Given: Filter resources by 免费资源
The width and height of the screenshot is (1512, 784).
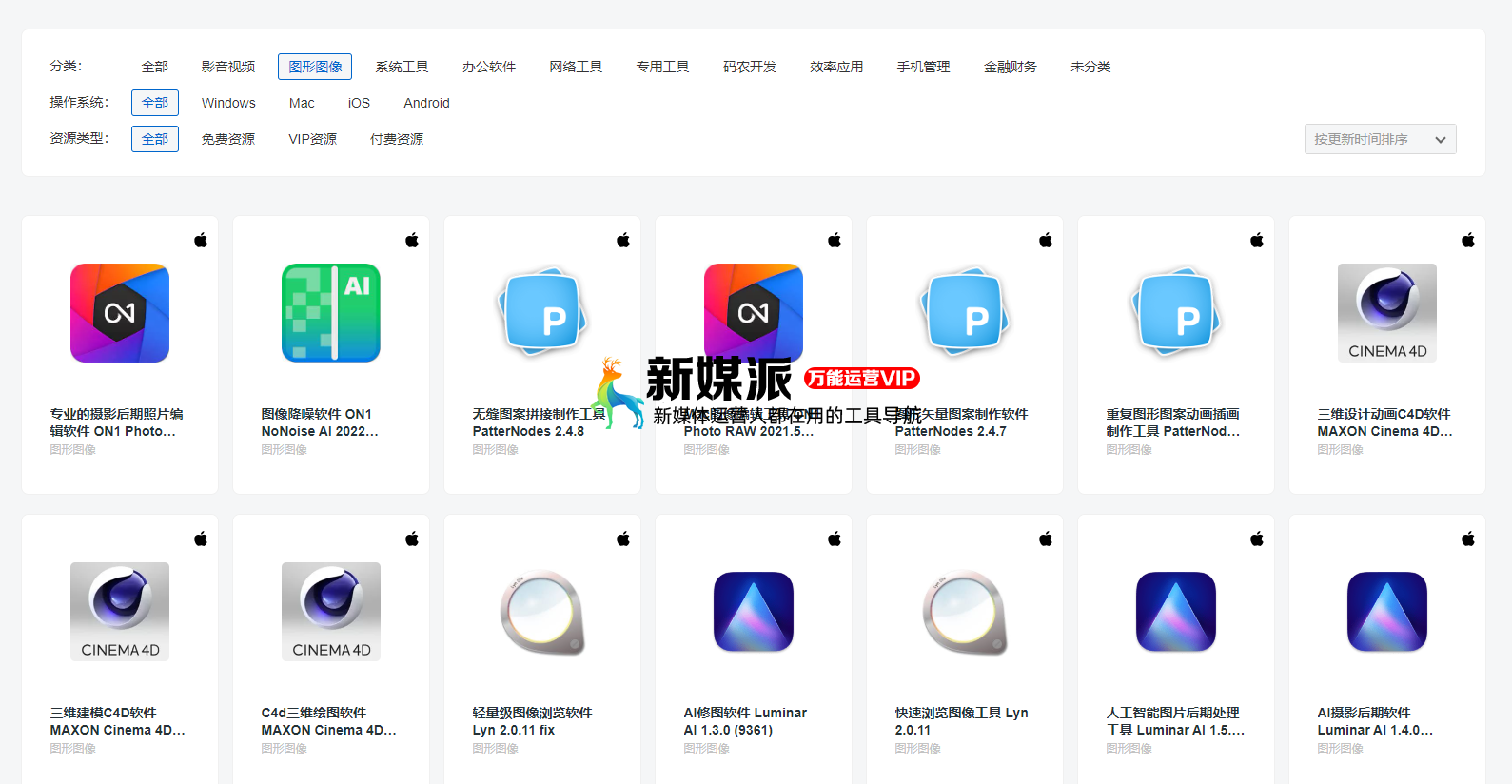Looking at the screenshot, I should (228, 139).
